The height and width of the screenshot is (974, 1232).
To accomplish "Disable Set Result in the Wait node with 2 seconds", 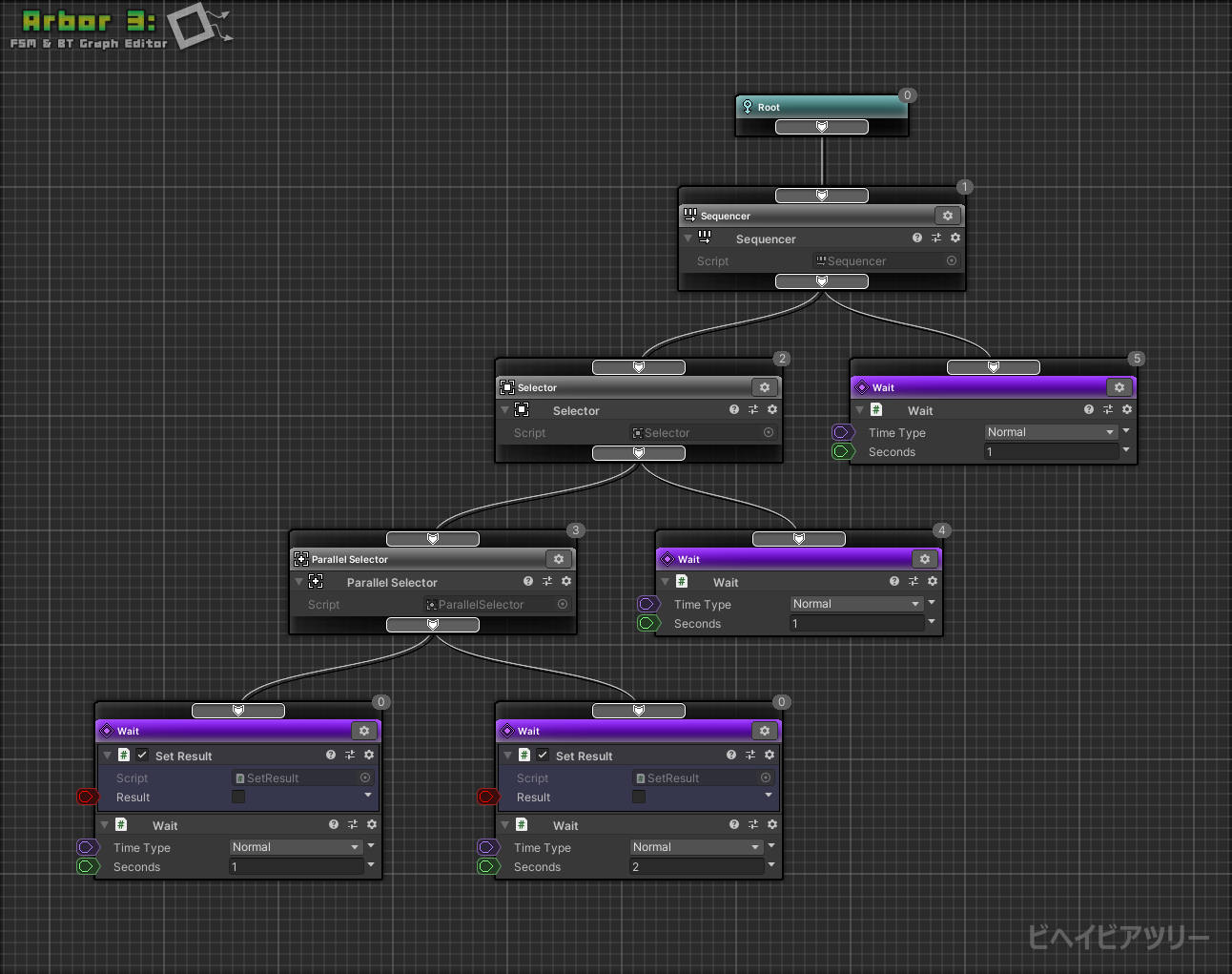I will (543, 756).
